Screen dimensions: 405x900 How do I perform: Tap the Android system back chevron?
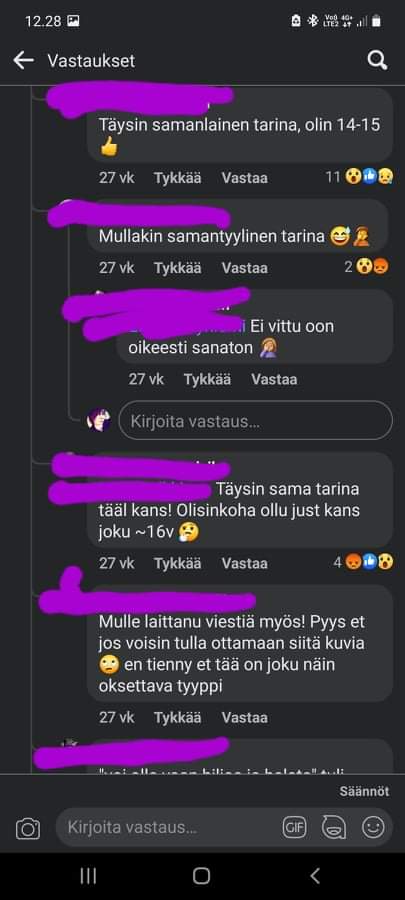(x=314, y=875)
